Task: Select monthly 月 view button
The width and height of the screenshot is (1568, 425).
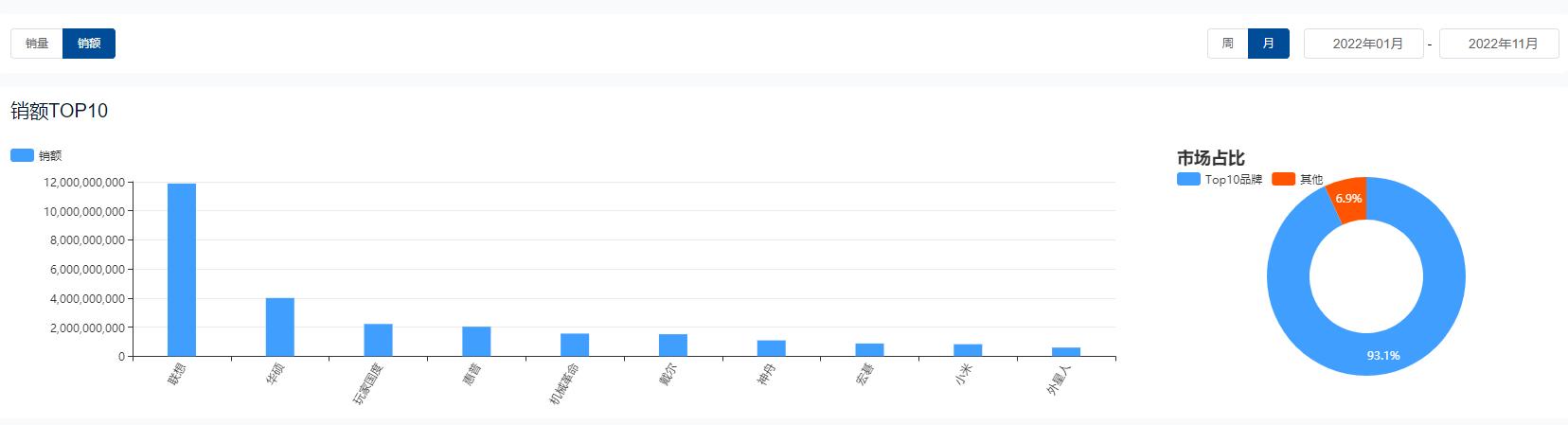Action: point(1268,44)
